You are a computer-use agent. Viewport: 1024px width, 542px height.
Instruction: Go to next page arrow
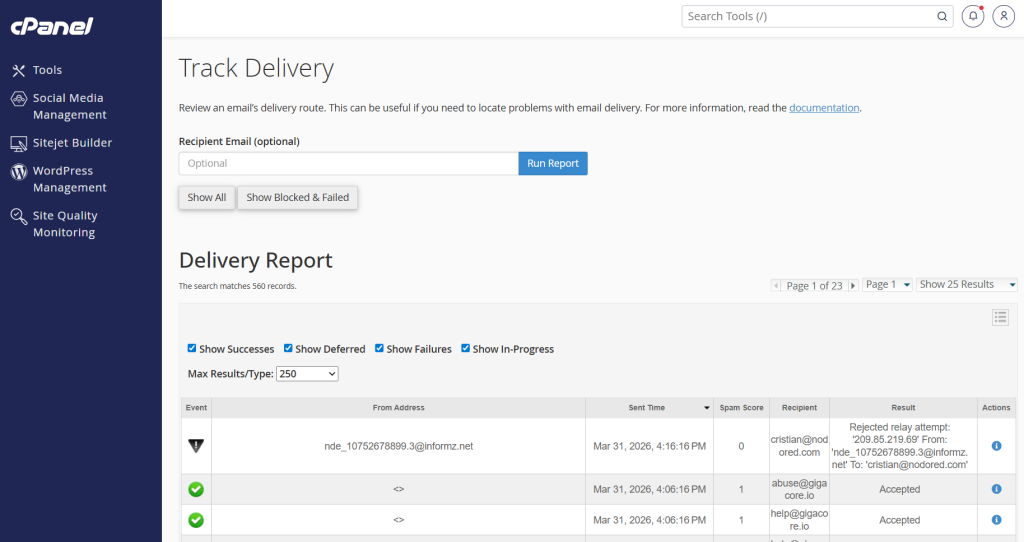tap(853, 286)
